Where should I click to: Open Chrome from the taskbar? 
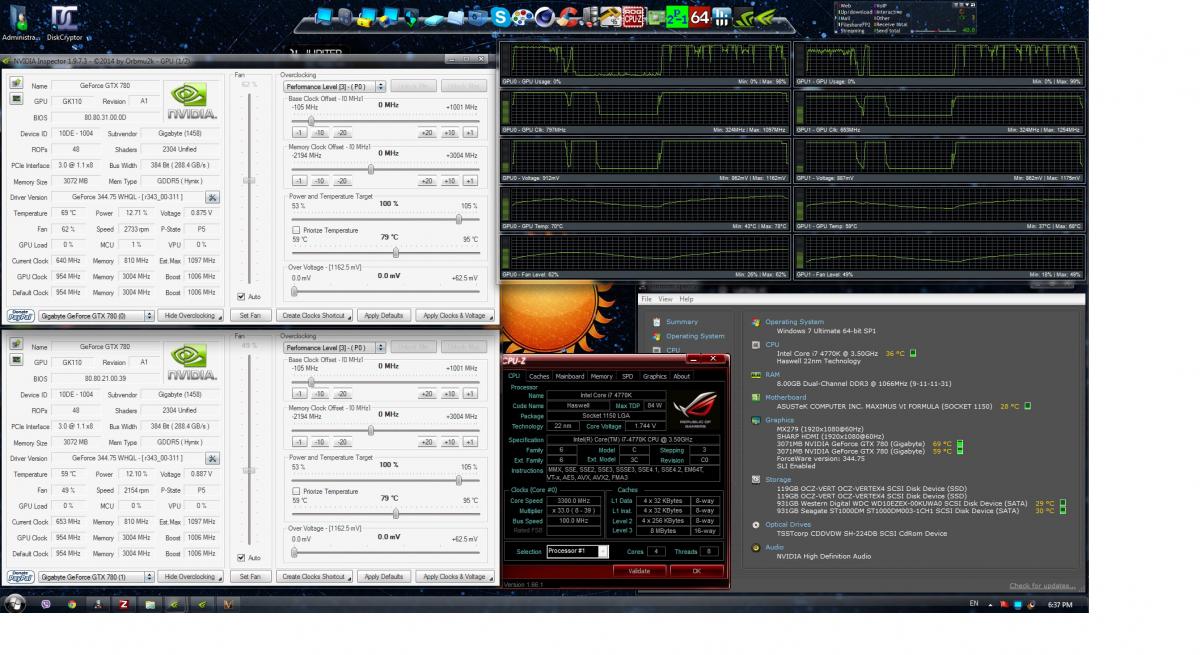coord(72,604)
